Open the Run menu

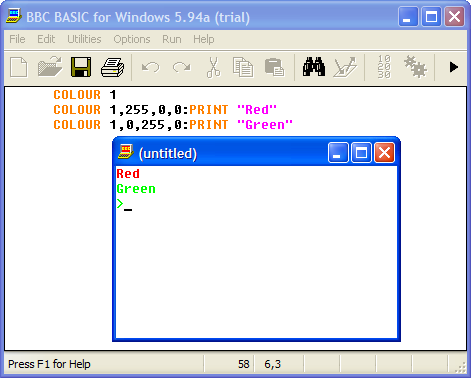point(172,39)
